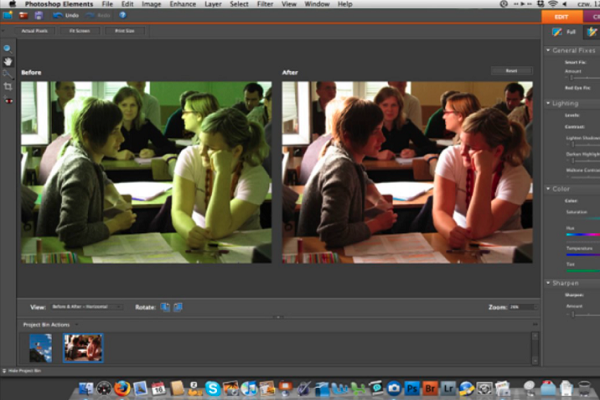Click the Redo arrow button

tap(98, 15)
